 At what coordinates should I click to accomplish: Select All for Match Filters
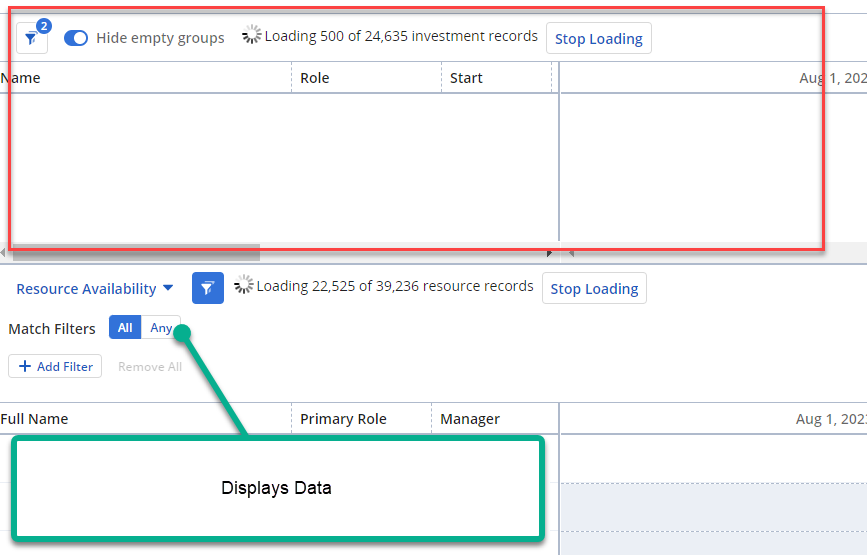tap(125, 328)
